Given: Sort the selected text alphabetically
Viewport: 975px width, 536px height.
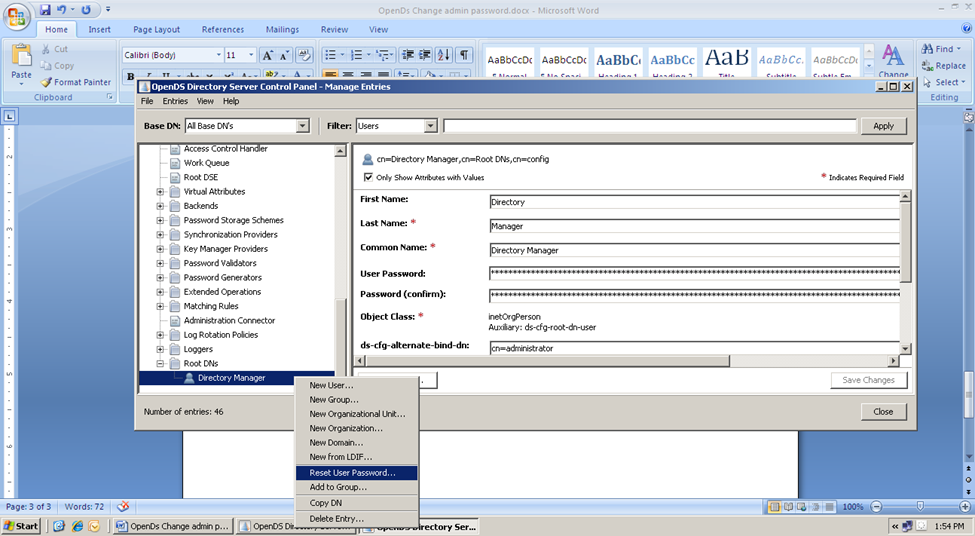Looking at the screenshot, I should (444, 55).
